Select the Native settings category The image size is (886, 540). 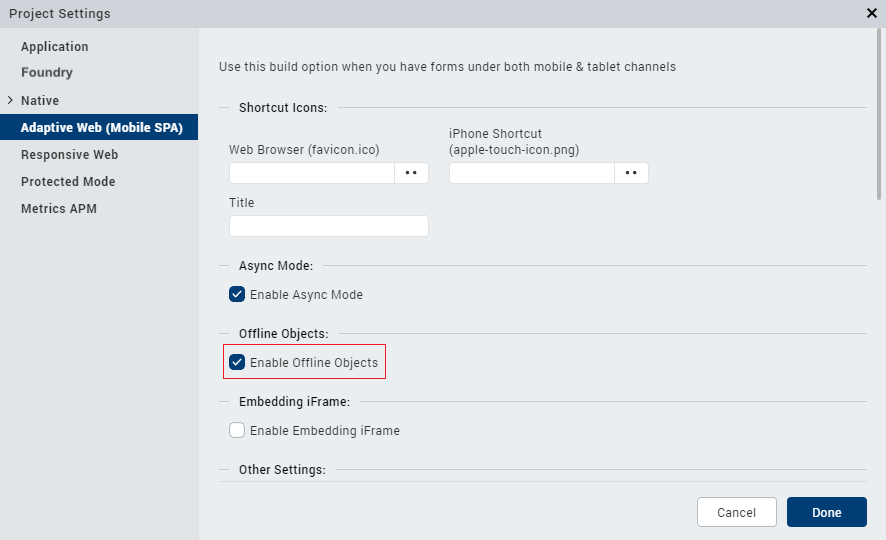(40, 101)
